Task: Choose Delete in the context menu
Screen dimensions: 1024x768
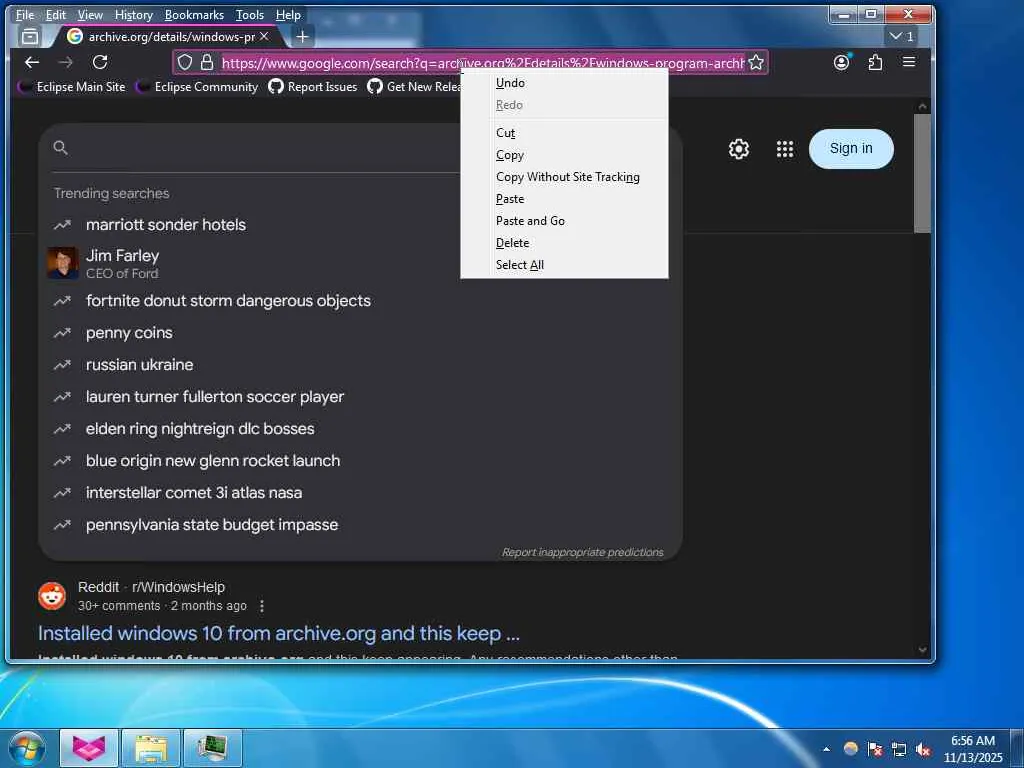Action: (564, 243)
